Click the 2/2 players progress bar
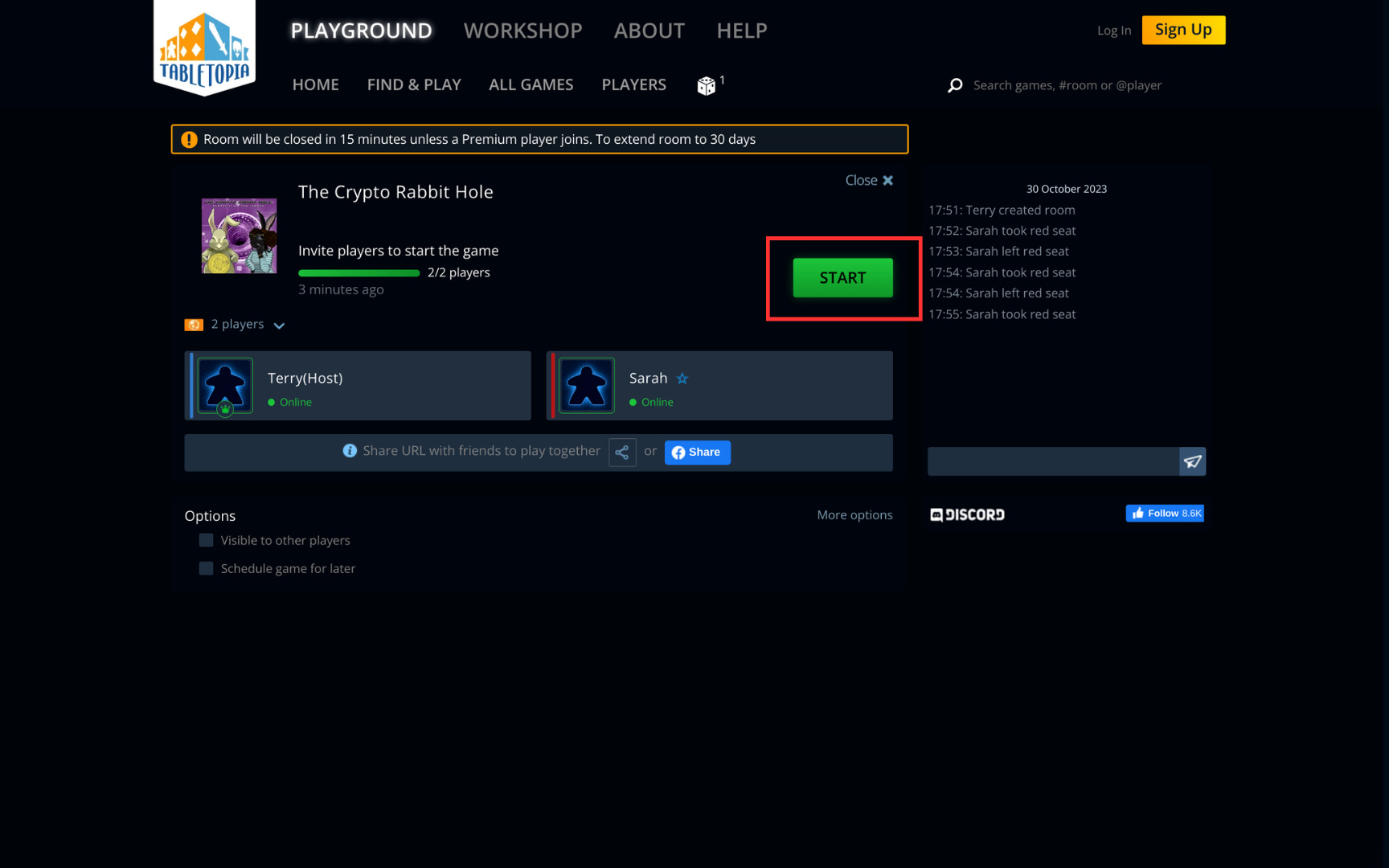Viewport: 1389px width, 868px height. (x=359, y=272)
